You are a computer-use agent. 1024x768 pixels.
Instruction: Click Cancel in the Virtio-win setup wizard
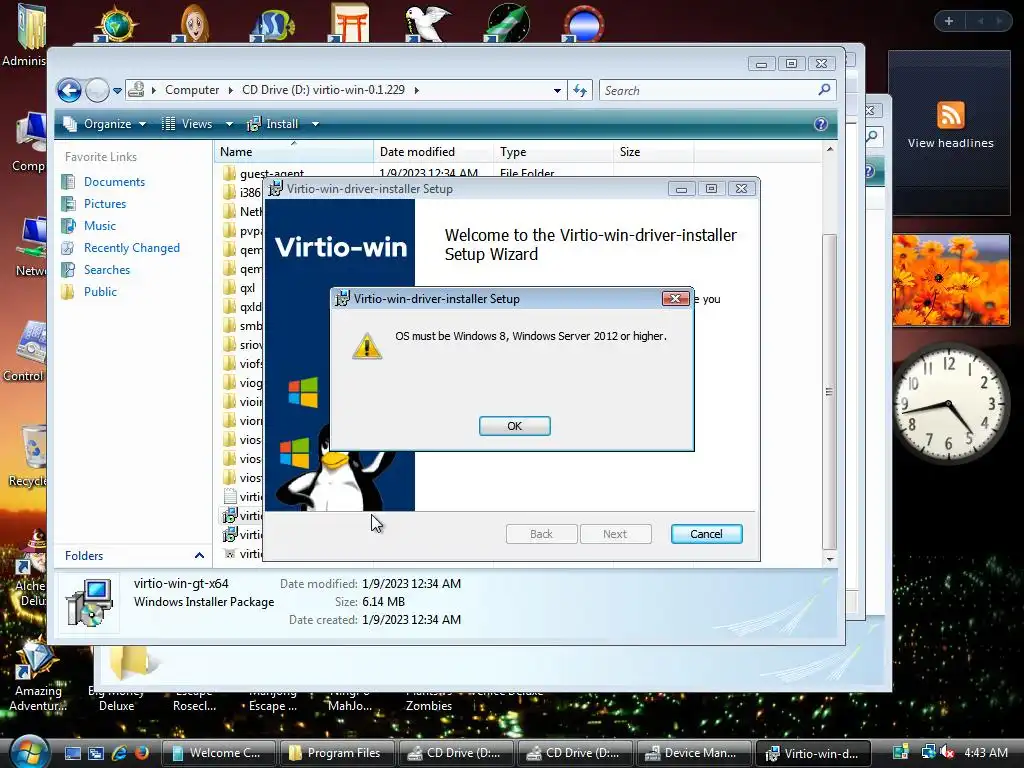point(706,534)
